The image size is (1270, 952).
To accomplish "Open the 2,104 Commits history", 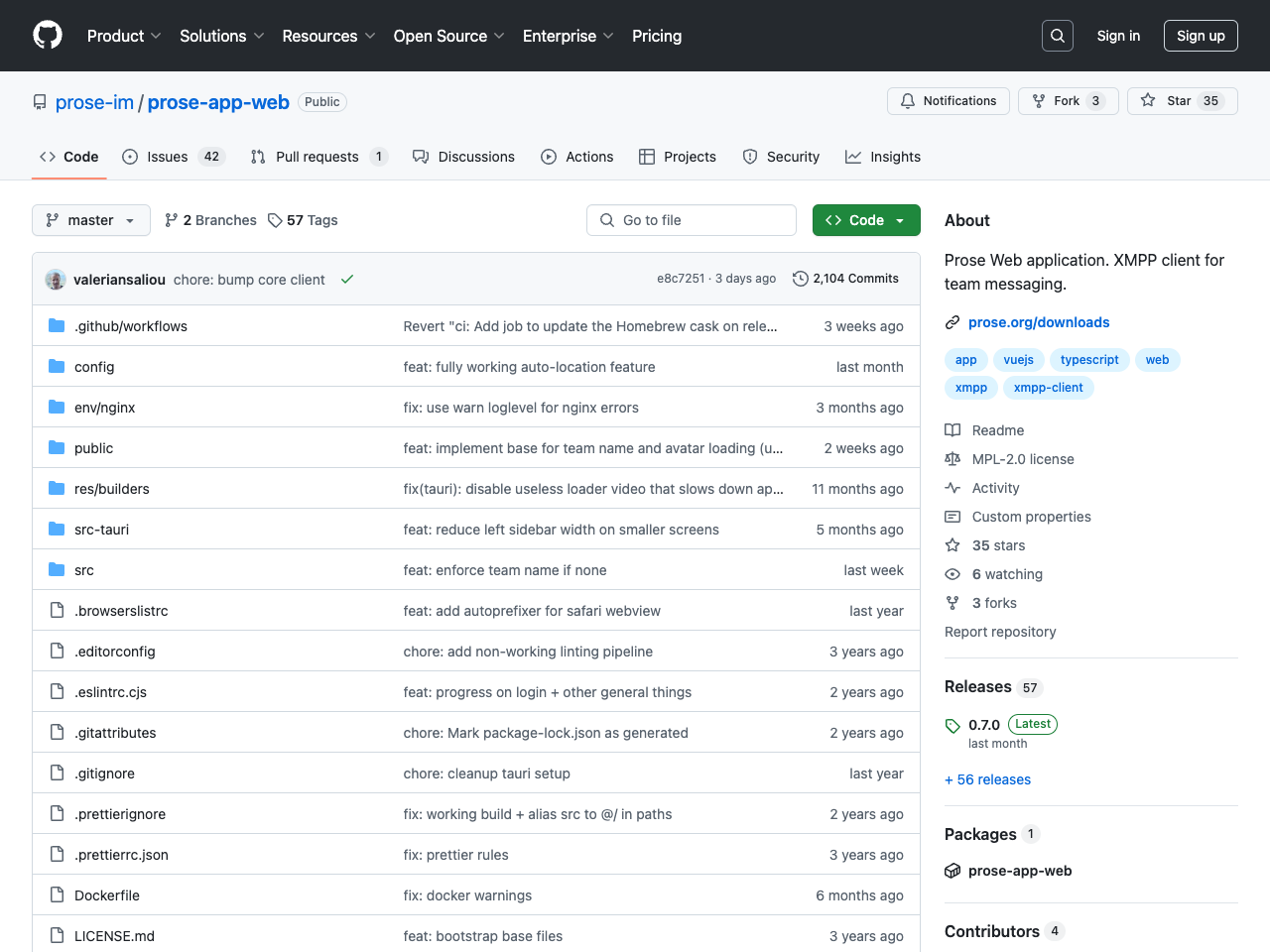I will pos(845,279).
